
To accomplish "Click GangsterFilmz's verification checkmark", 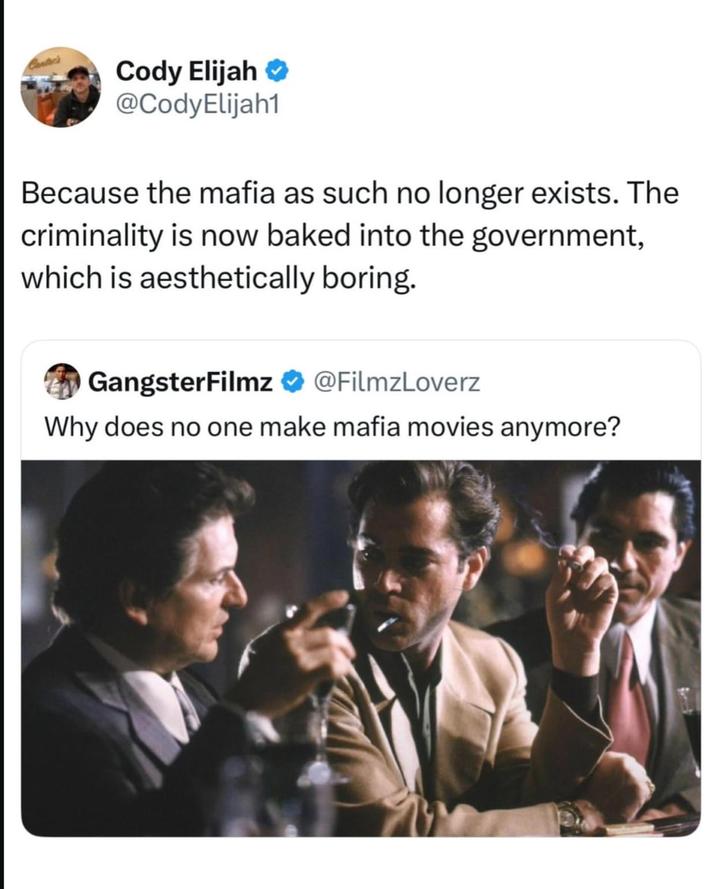I will [292, 380].
